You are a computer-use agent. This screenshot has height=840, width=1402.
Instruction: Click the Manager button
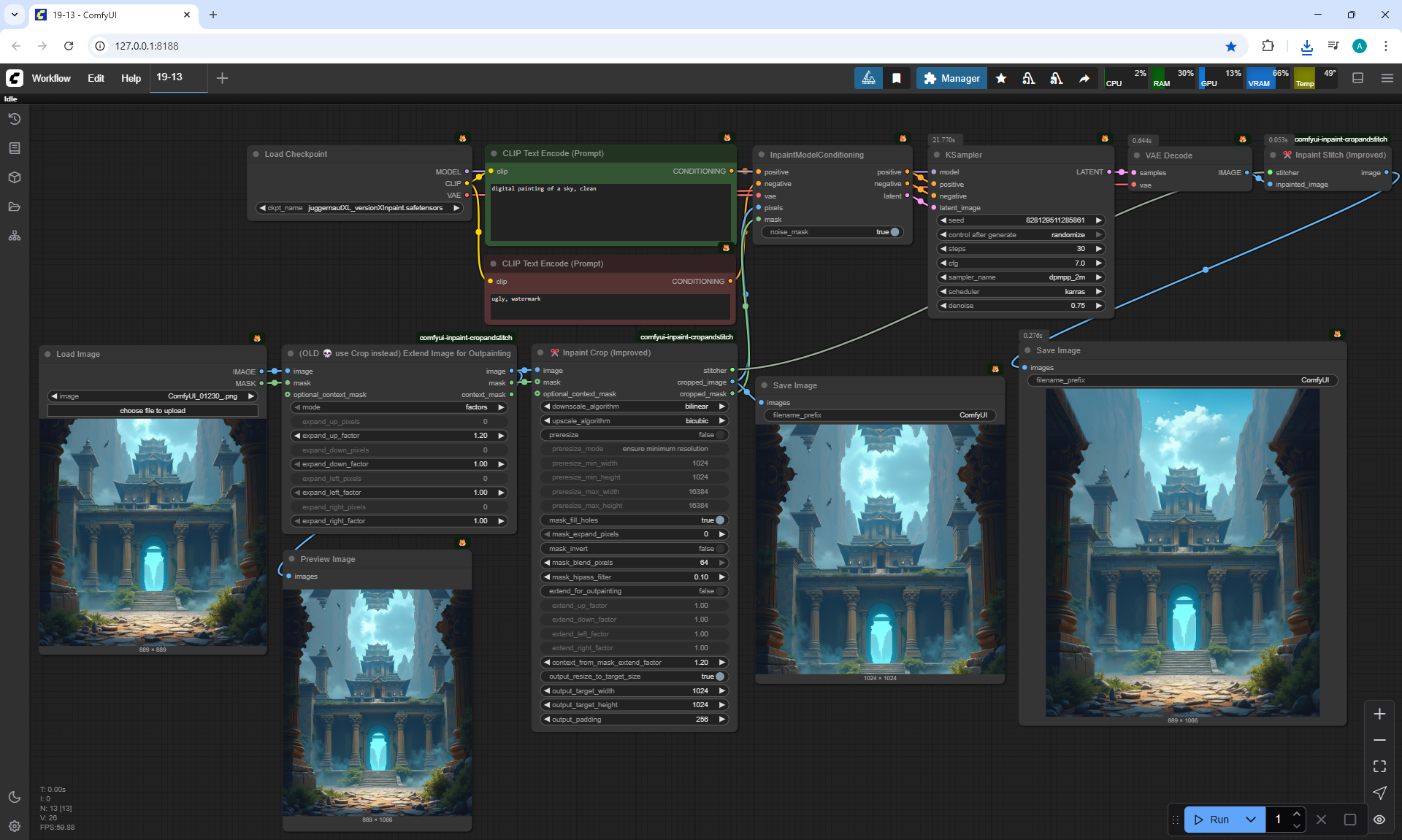pos(951,78)
